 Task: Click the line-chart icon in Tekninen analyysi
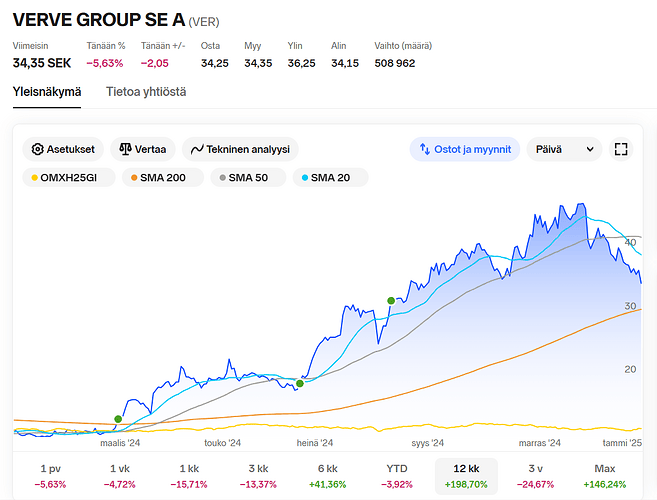tap(197, 149)
